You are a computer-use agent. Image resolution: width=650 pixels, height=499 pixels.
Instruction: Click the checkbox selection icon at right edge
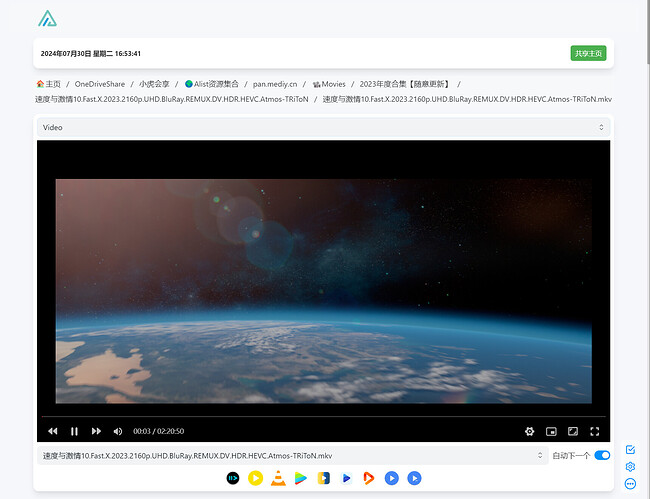(630, 449)
